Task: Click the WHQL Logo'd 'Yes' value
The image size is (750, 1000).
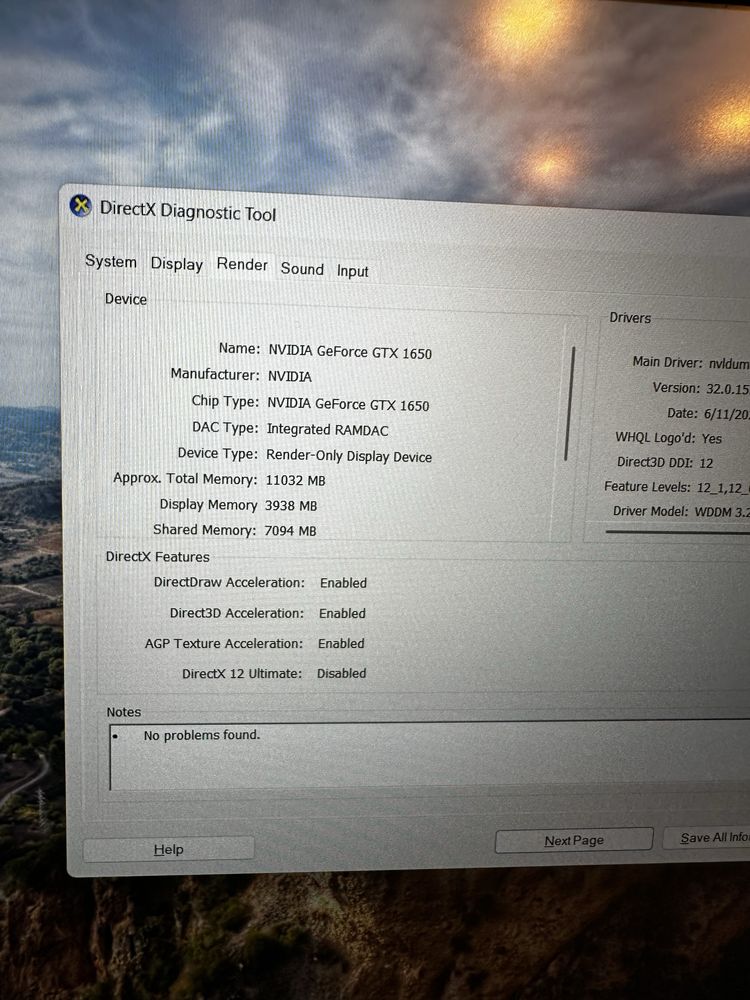Action: click(x=712, y=439)
